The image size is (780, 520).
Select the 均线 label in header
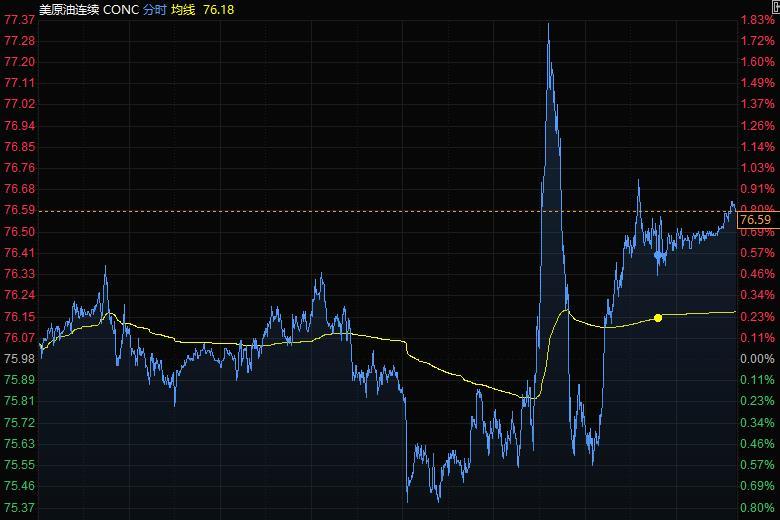pyautogui.click(x=185, y=9)
